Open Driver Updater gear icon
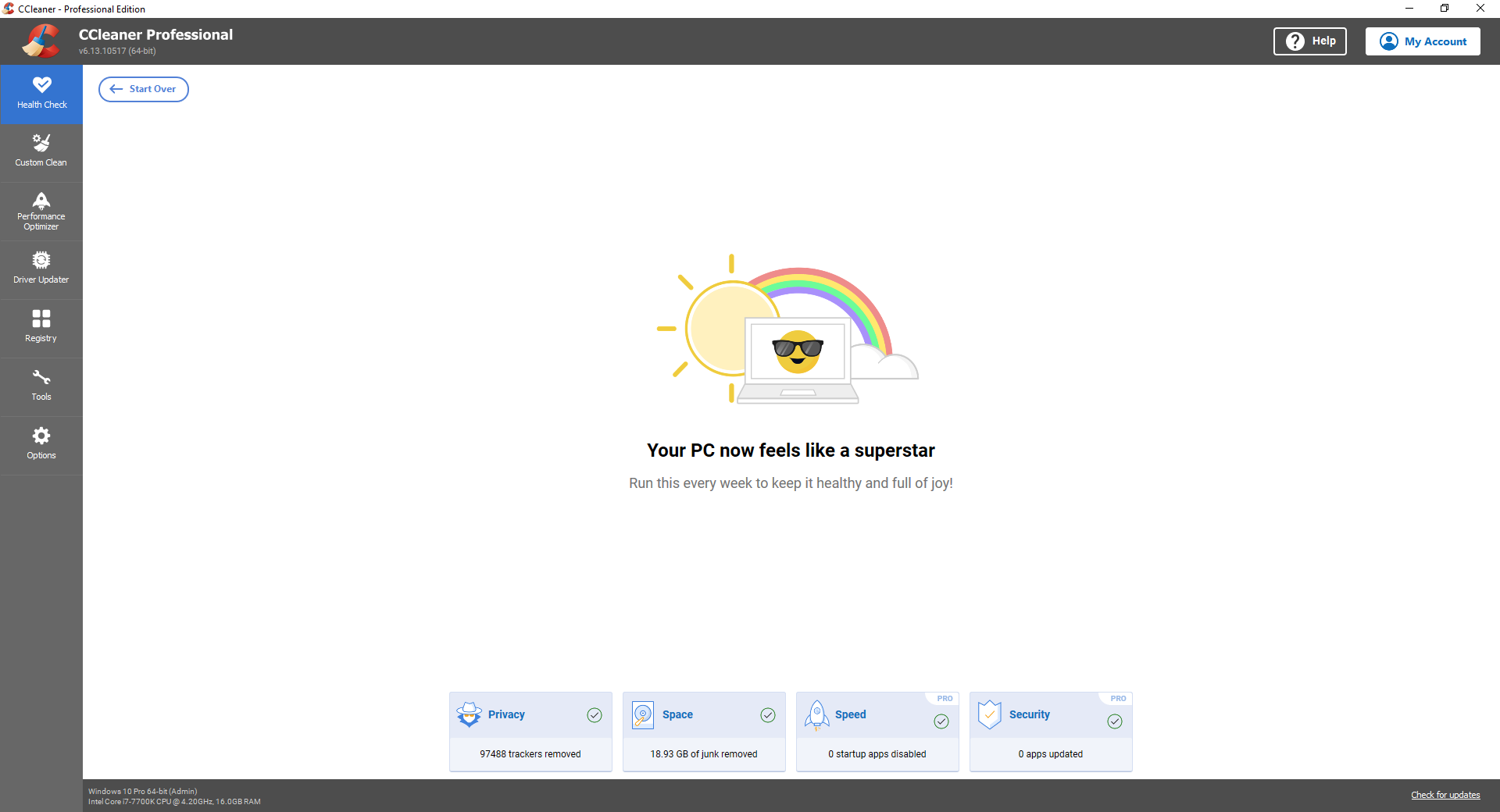1500x812 pixels. [x=41, y=260]
